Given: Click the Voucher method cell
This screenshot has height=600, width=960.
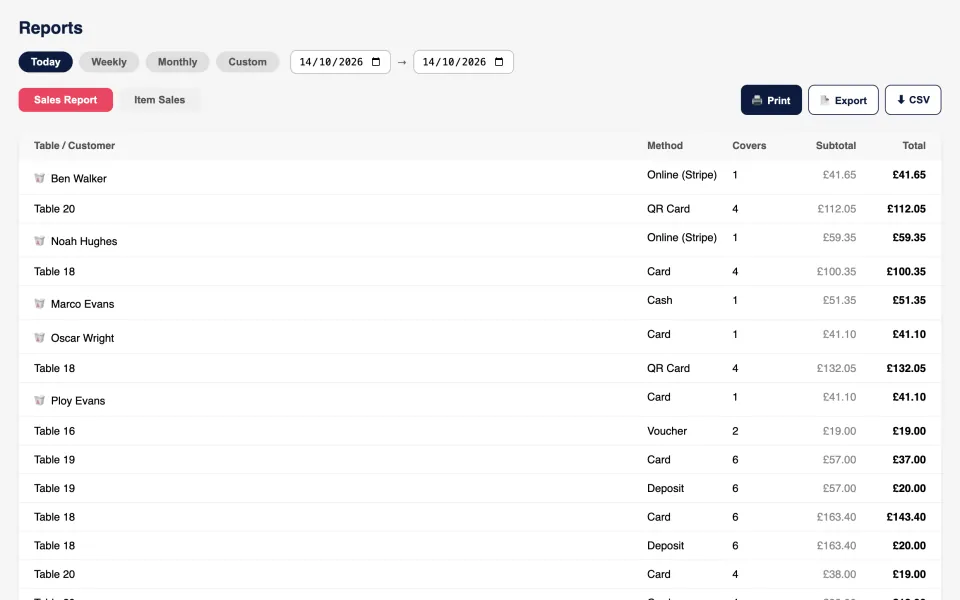Looking at the screenshot, I should 667,431.
